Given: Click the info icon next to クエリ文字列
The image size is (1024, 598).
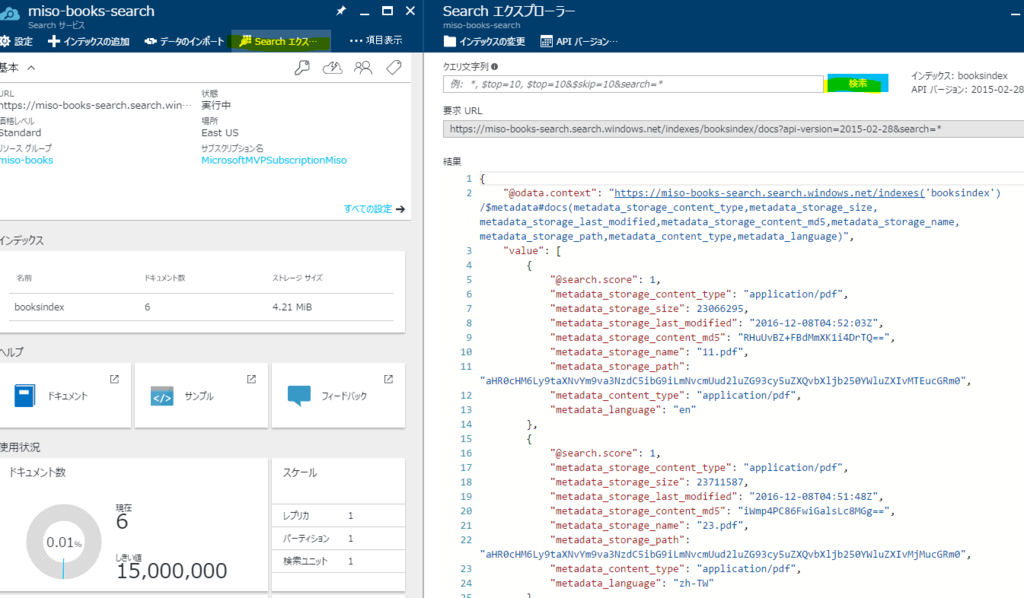Looking at the screenshot, I should (494, 67).
